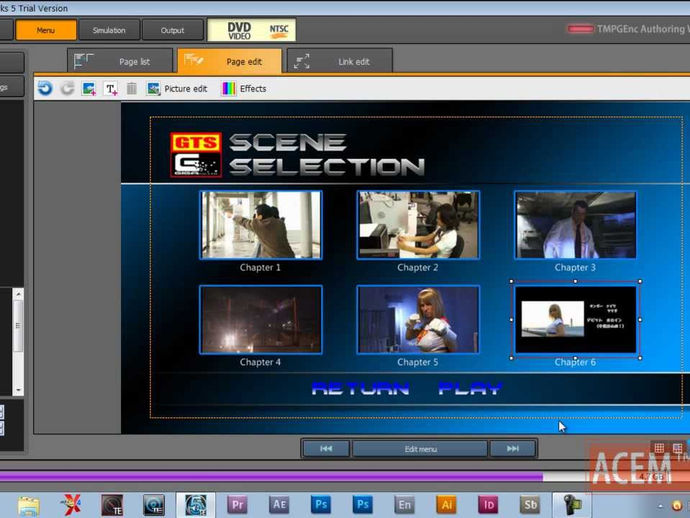Launch the second Photoshop taskbar icon
690x518 pixels.
363,505
